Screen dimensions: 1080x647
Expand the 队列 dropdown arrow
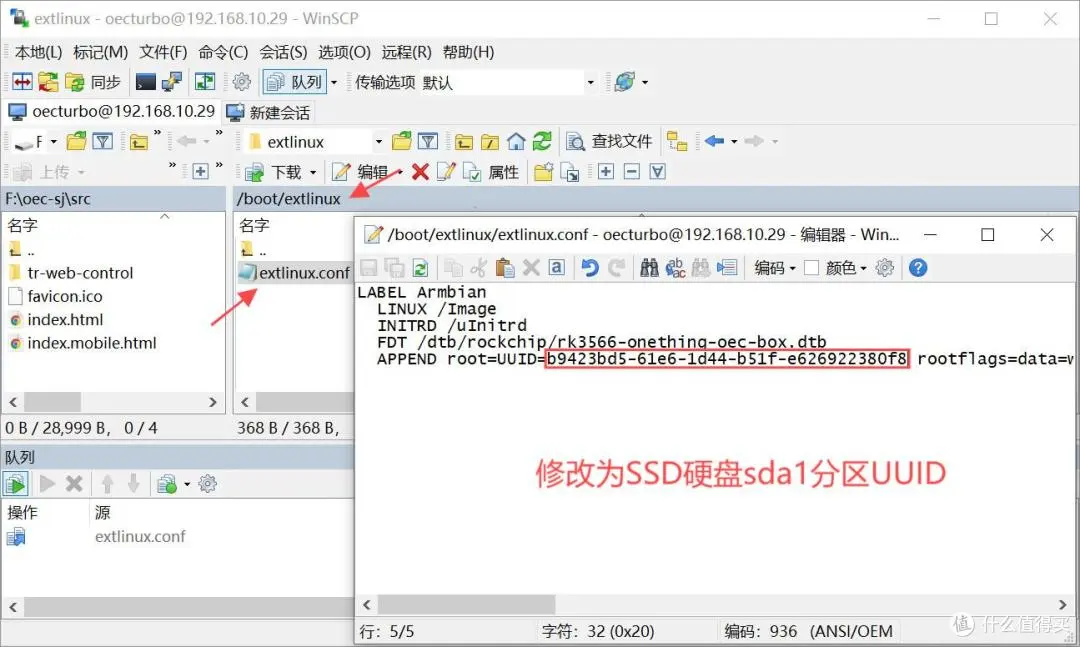click(x=334, y=82)
